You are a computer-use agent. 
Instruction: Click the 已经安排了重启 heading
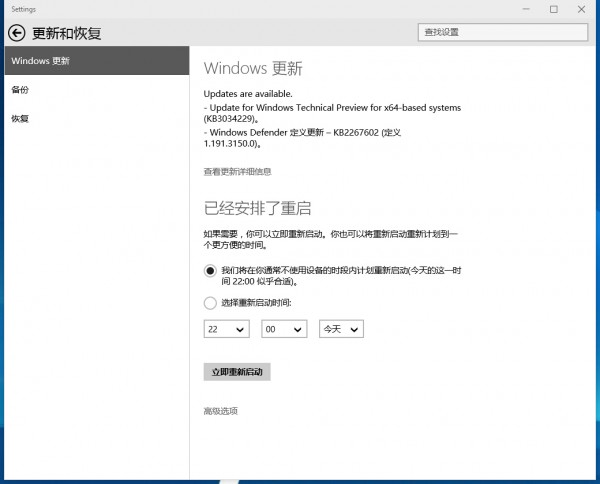tap(257, 208)
